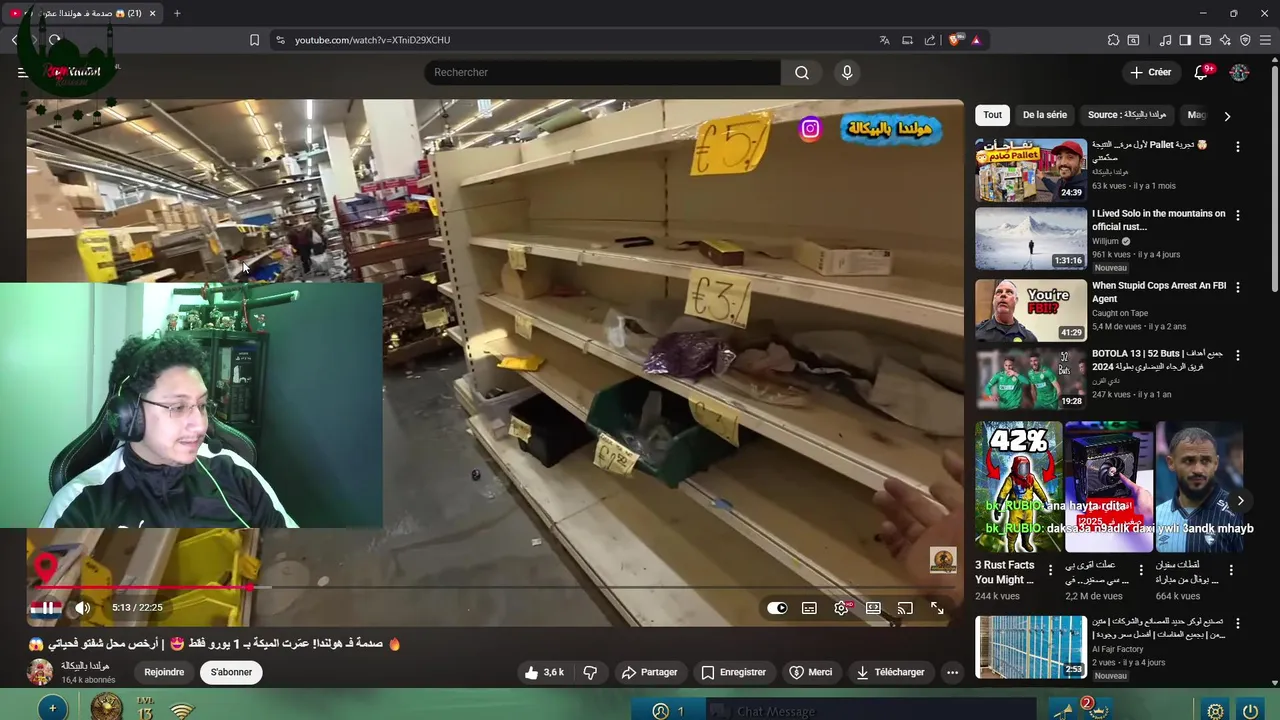Open the Instagram icon overlay on video
The height and width of the screenshot is (720, 1280).
pyautogui.click(x=810, y=128)
